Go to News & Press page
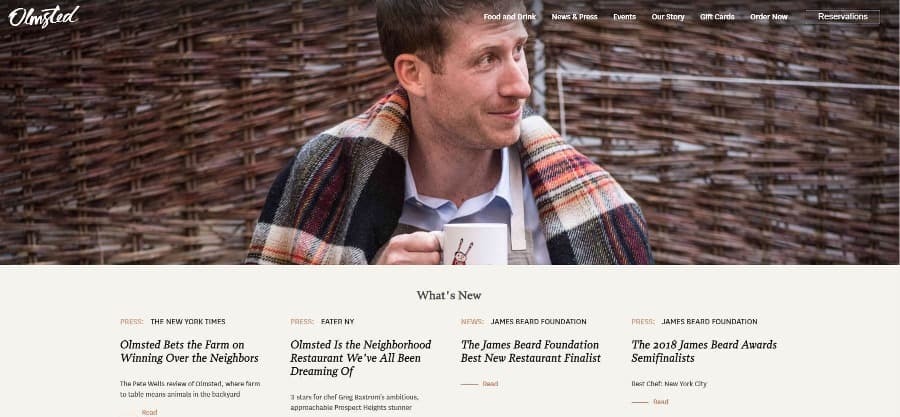 click(574, 17)
